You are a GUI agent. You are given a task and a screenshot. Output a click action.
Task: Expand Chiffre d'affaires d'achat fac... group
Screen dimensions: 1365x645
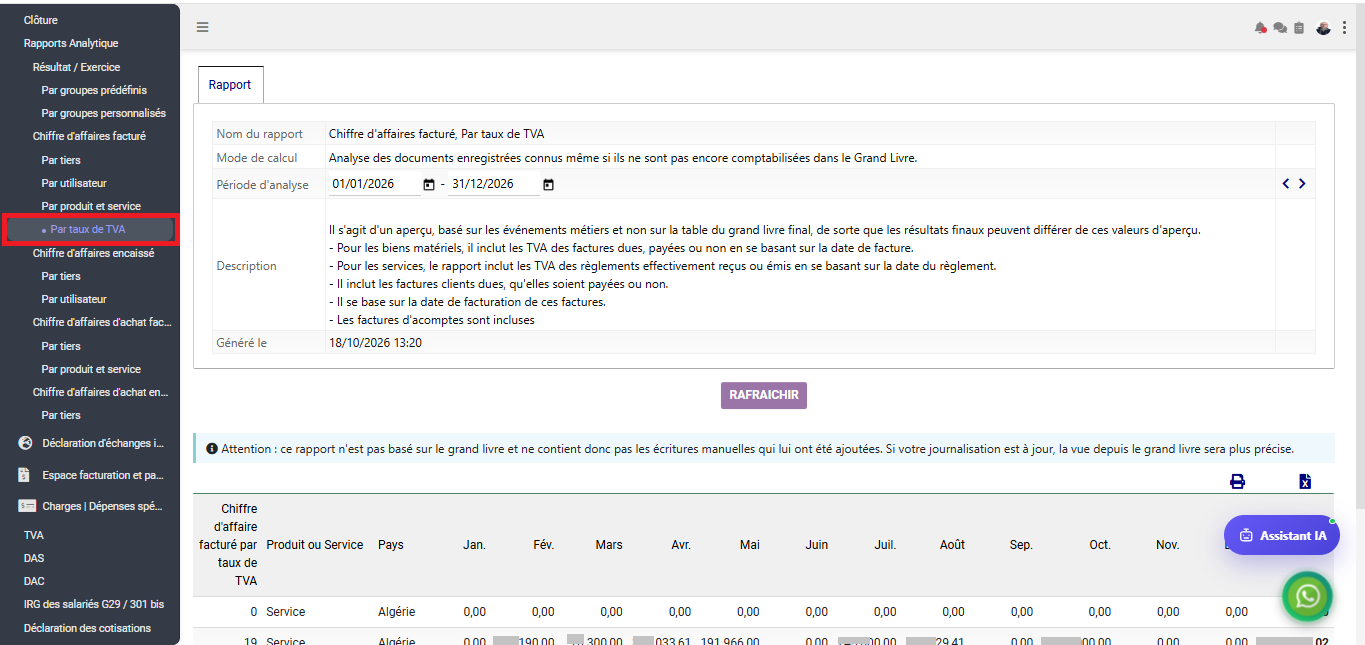click(x=102, y=322)
